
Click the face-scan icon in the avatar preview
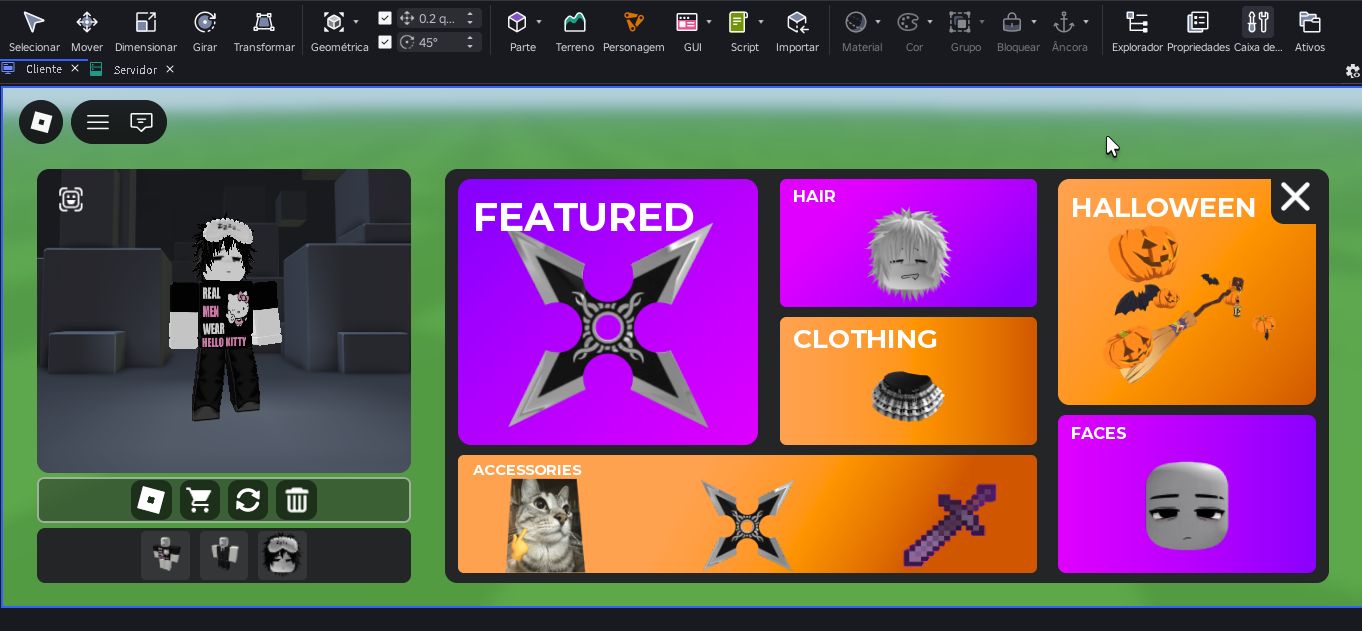click(70, 199)
